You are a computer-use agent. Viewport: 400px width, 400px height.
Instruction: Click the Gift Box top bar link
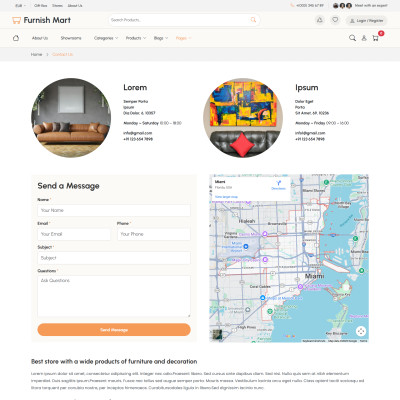[x=41, y=6]
